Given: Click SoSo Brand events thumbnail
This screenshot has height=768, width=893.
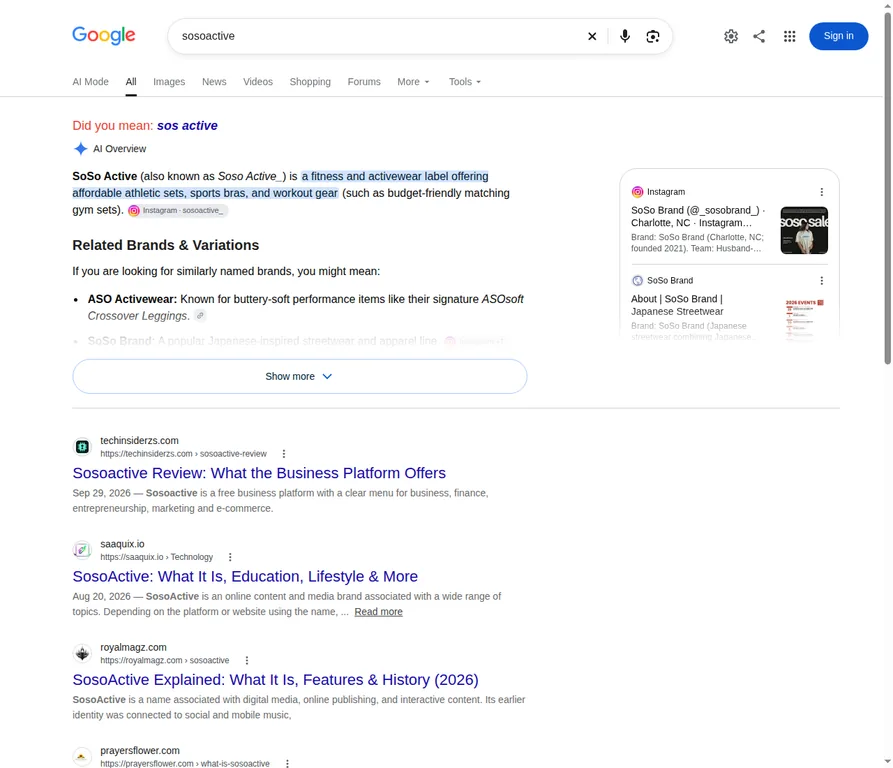Looking at the screenshot, I should [804, 319].
